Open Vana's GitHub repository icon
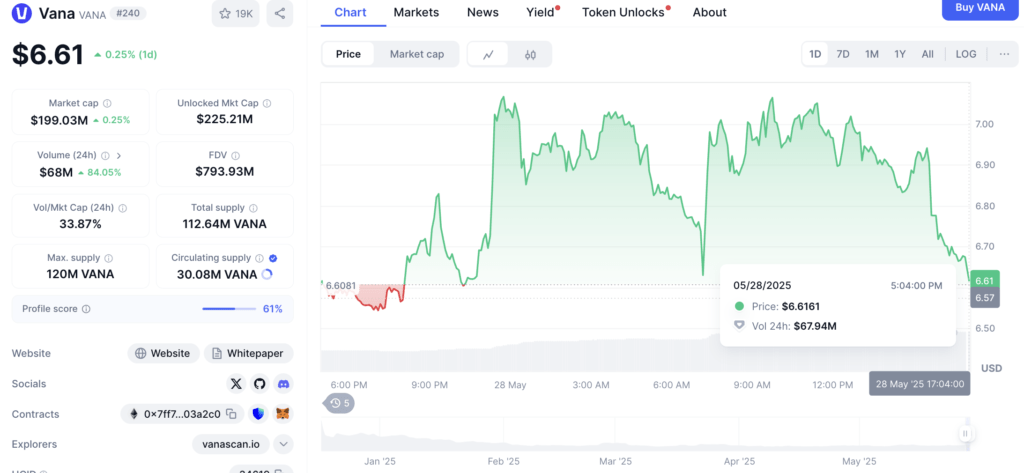This screenshot has height=473, width=1024. [260, 384]
